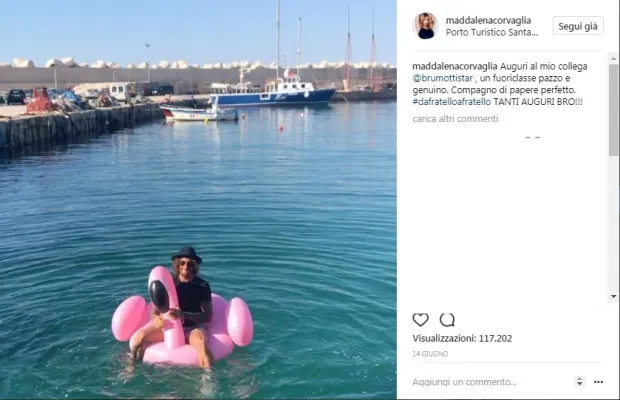Click the Visualizzazioni 117.202 view count
The height and width of the screenshot is (400, 620).
pos(462,338)
